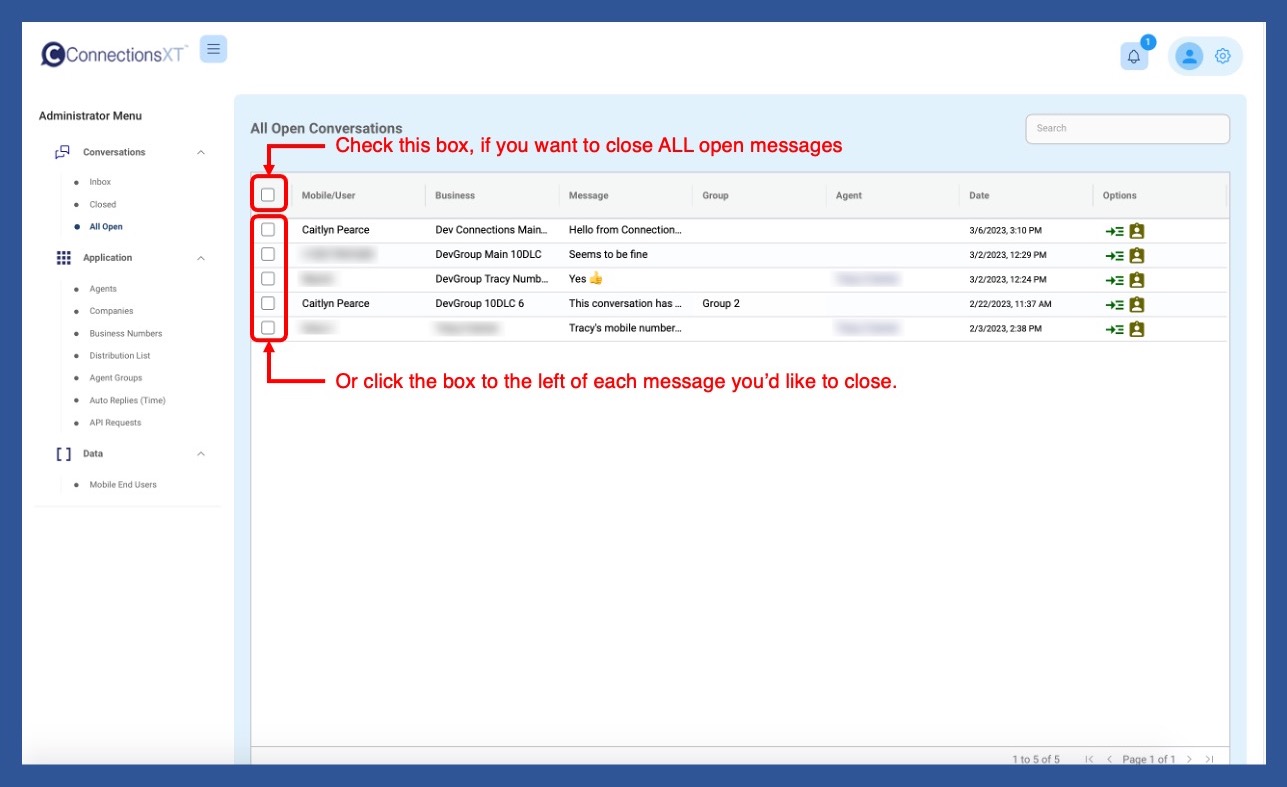This screenshot has width=1287, height=787.
Task: Open the user profile avatar
Action: pos(1189,57)
